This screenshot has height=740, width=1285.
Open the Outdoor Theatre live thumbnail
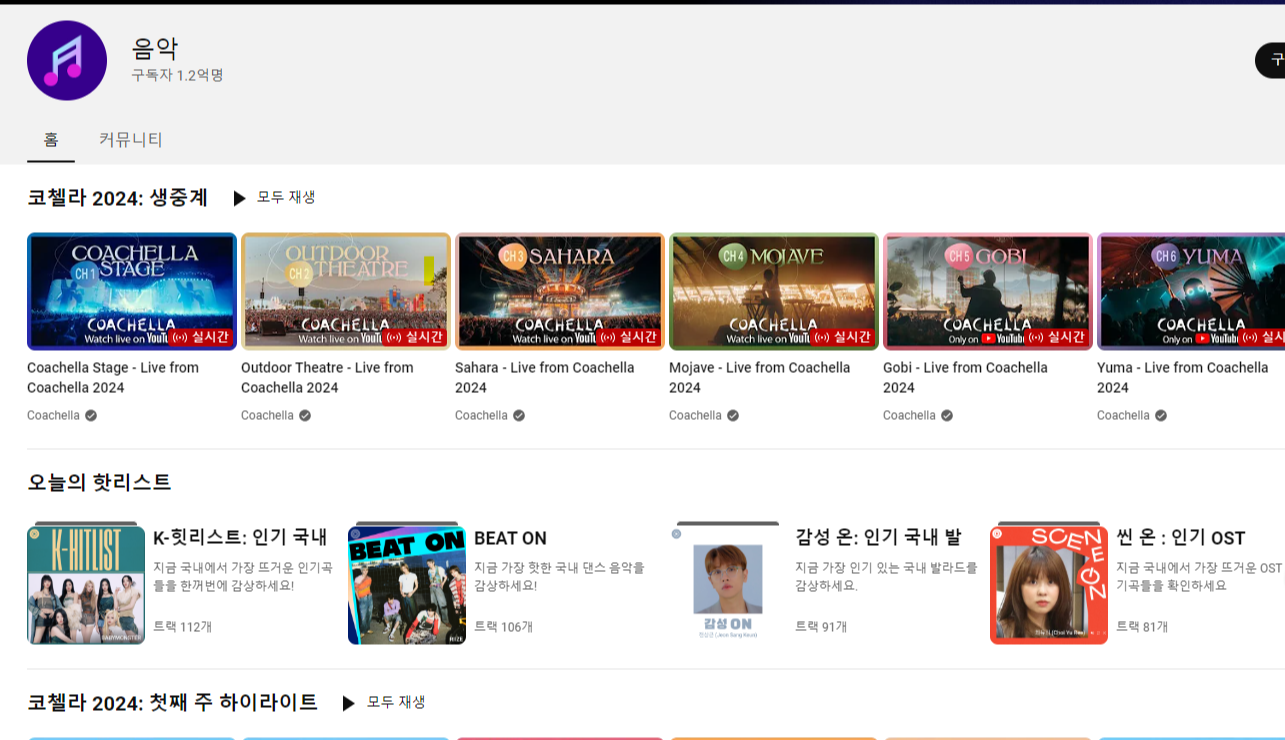click(346, 291)
